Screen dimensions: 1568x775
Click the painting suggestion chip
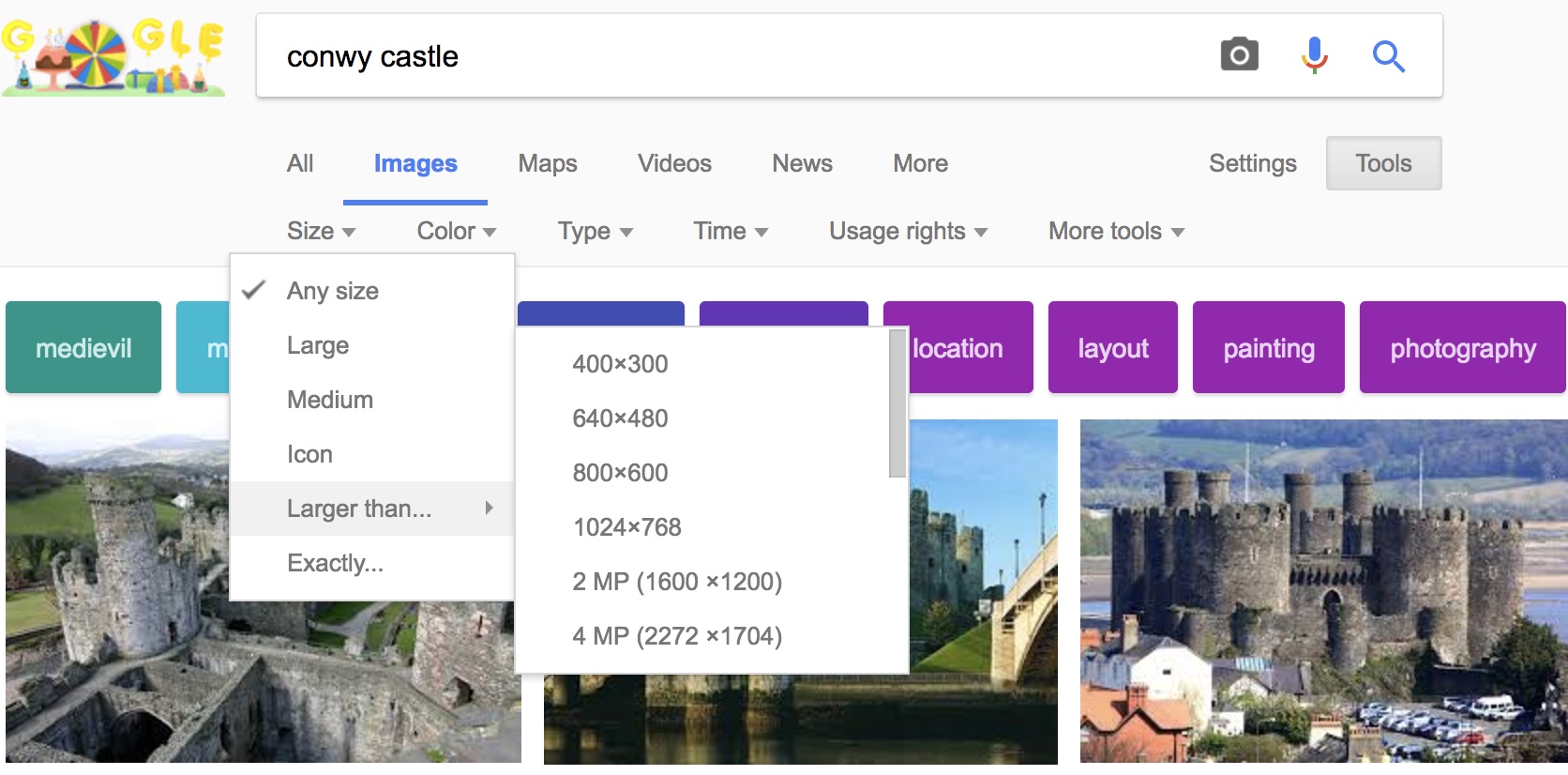pyautogui.click(x=1269, y=347)
